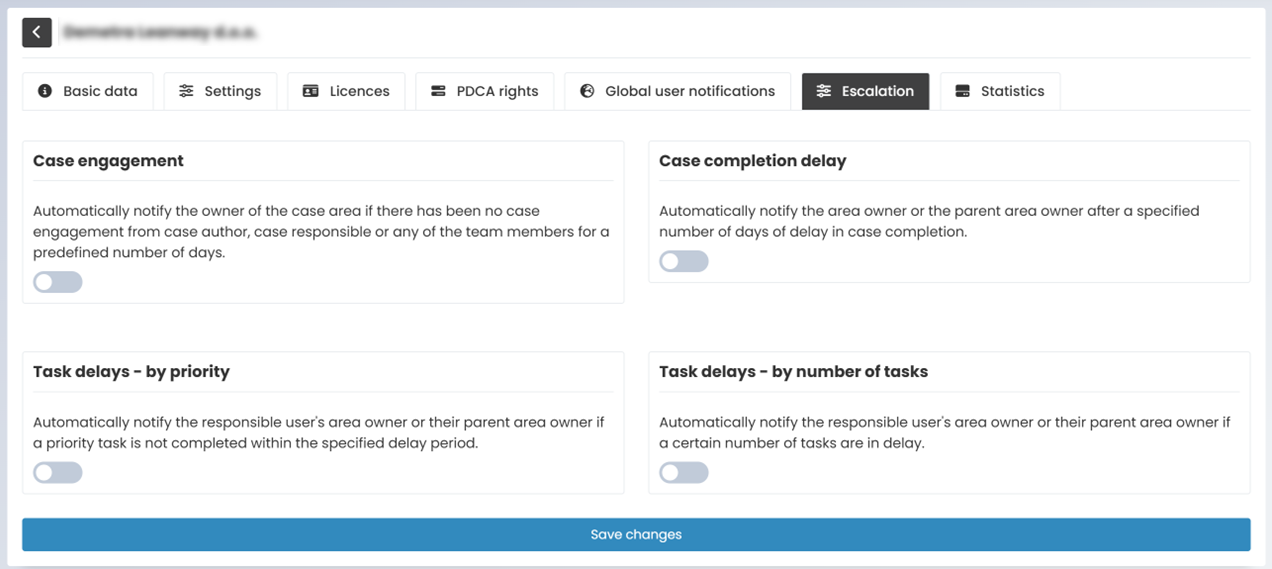Click the Licences card icon
Image resolution: width=1272 pixels, height=569 pixels.
[311, 91]
